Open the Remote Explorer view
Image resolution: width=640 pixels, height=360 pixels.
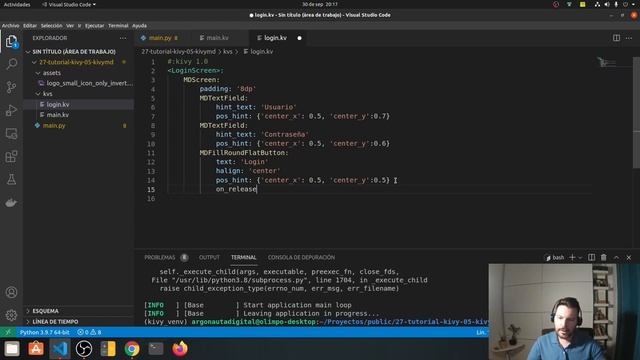(11, 133)
